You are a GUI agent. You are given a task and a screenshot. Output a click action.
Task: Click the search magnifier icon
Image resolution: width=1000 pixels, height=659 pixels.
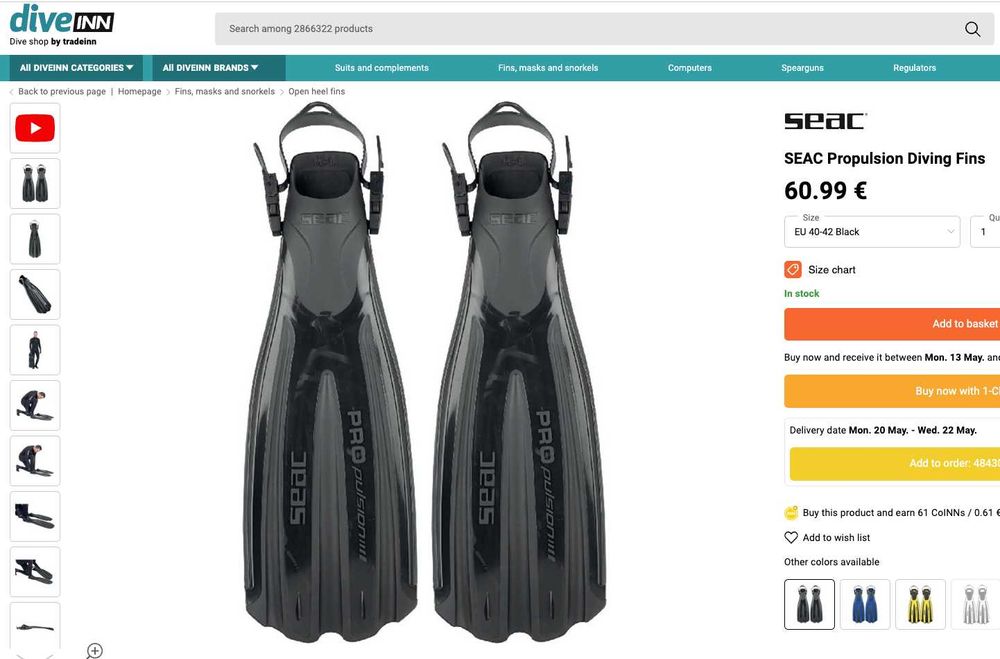pyautogui.click(x=972, y=29)
